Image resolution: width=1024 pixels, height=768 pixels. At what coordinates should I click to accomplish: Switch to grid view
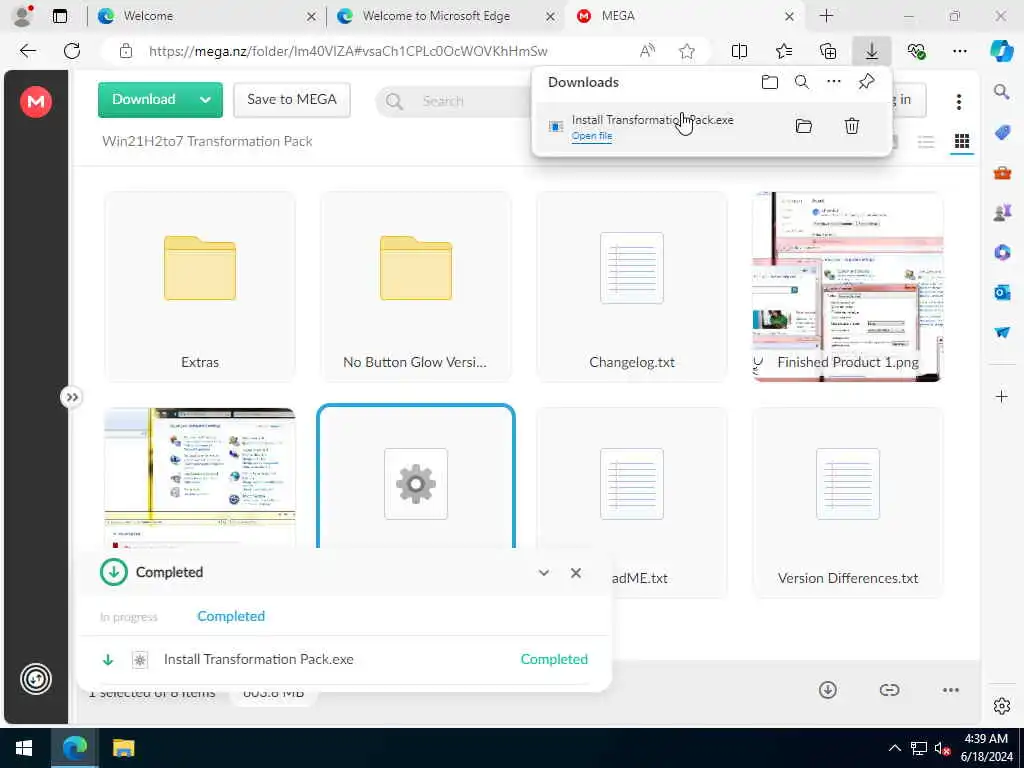tap(962, 142)
